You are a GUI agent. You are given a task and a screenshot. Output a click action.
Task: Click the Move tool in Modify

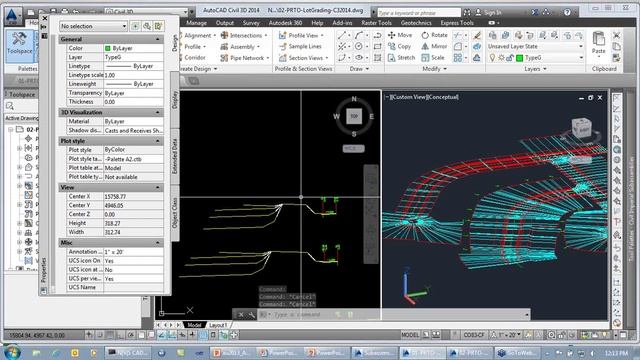tap(400, 35)
